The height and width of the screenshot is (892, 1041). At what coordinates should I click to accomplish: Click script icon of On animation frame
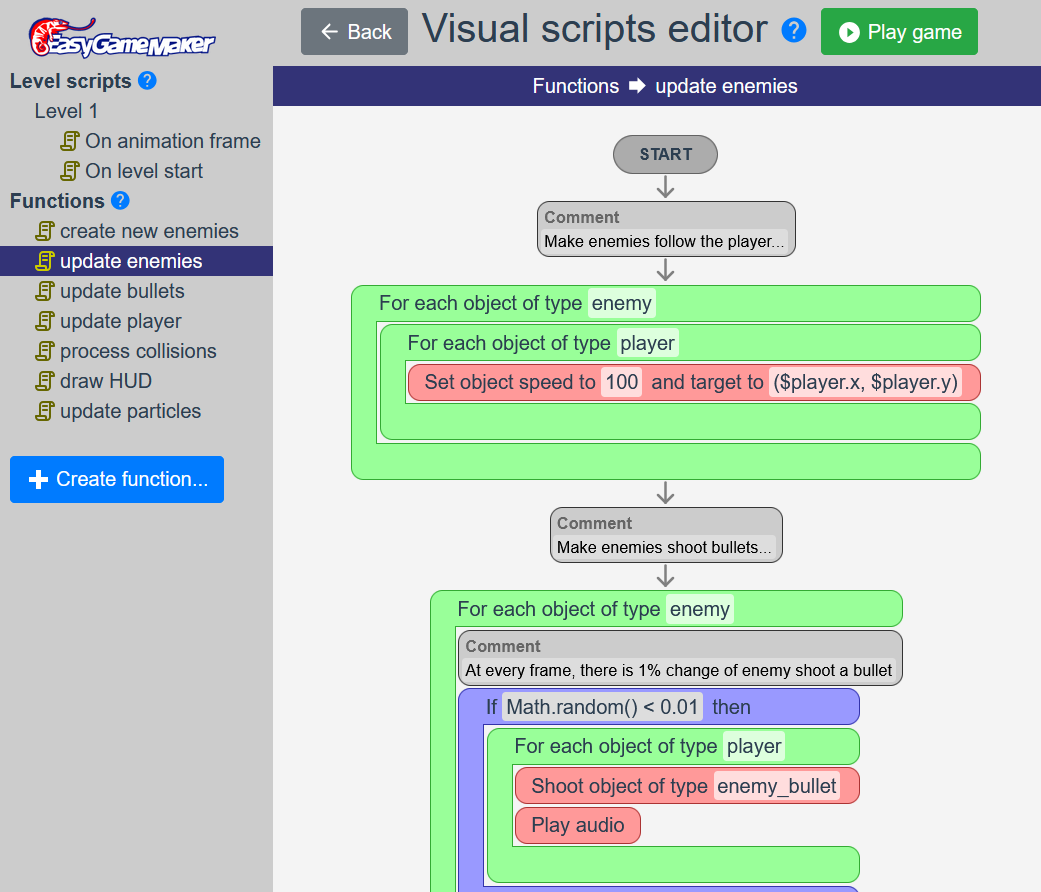70,141
